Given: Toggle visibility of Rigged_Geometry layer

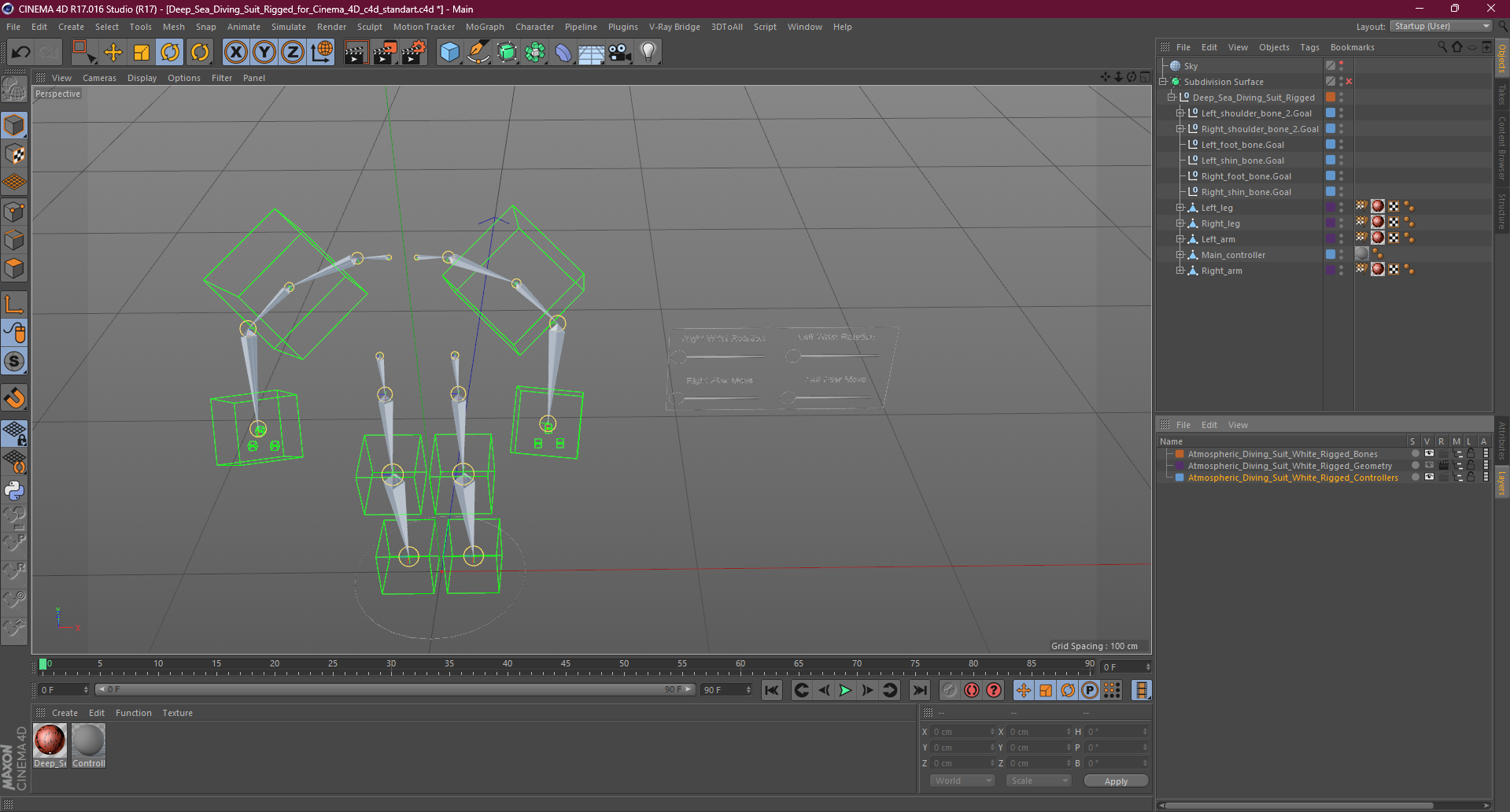Looking at the screenshot, I should pyautogui.click(x=1429, y=466).
